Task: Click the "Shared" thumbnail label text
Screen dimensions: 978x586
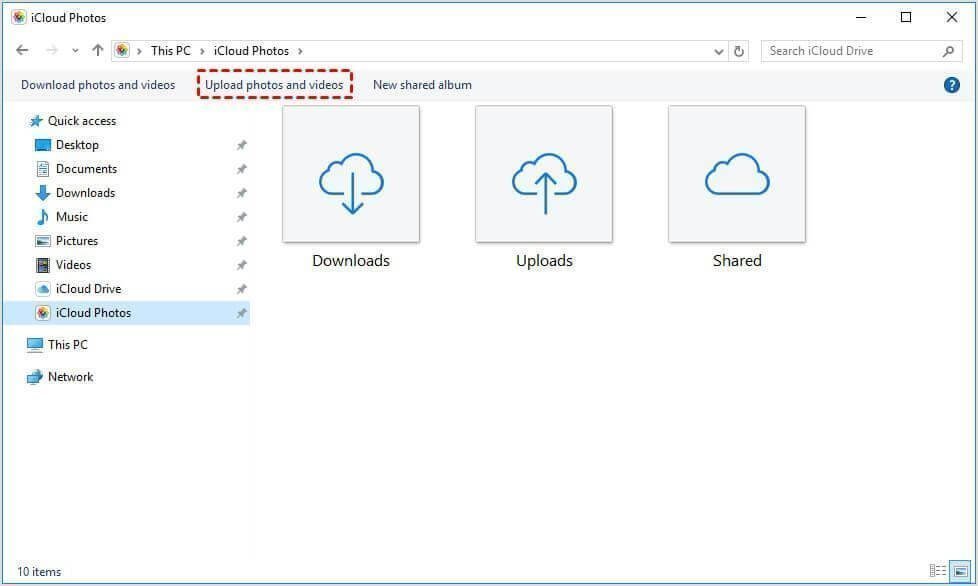Action: pos(737,261)
